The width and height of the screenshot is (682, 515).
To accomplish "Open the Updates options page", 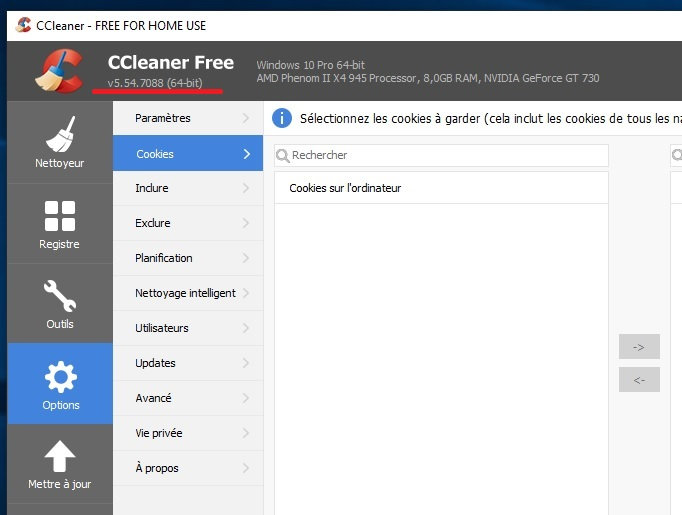I will point(188,363).
